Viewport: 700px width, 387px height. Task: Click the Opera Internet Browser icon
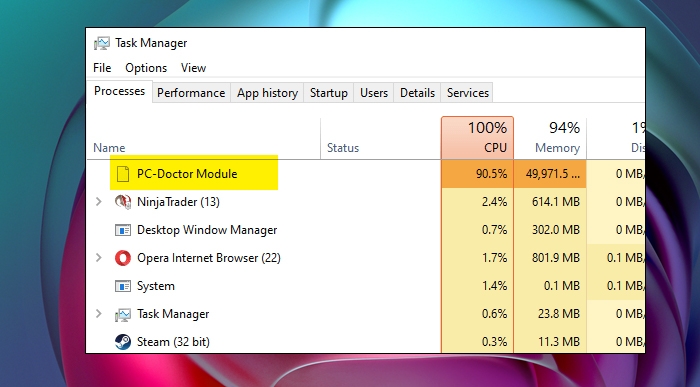coord(123,258)
